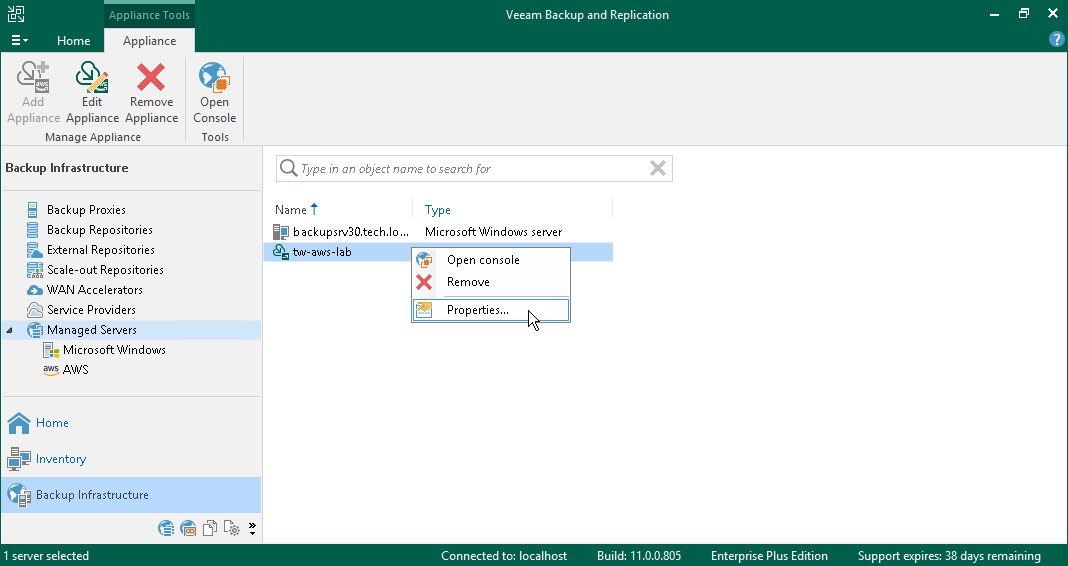Choose Remove from the context menu
This screenshot has width=1068, height=566.
click(468, 282)
